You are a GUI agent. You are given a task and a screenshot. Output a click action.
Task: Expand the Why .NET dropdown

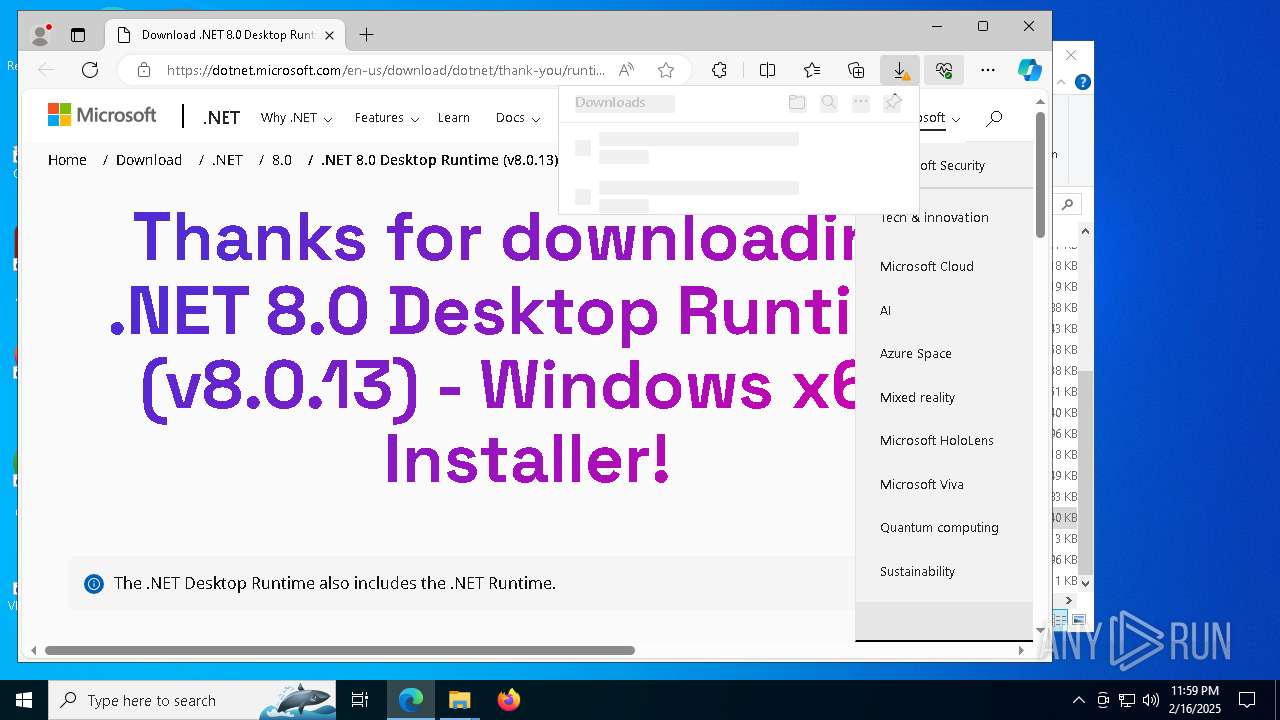[296, 118]
